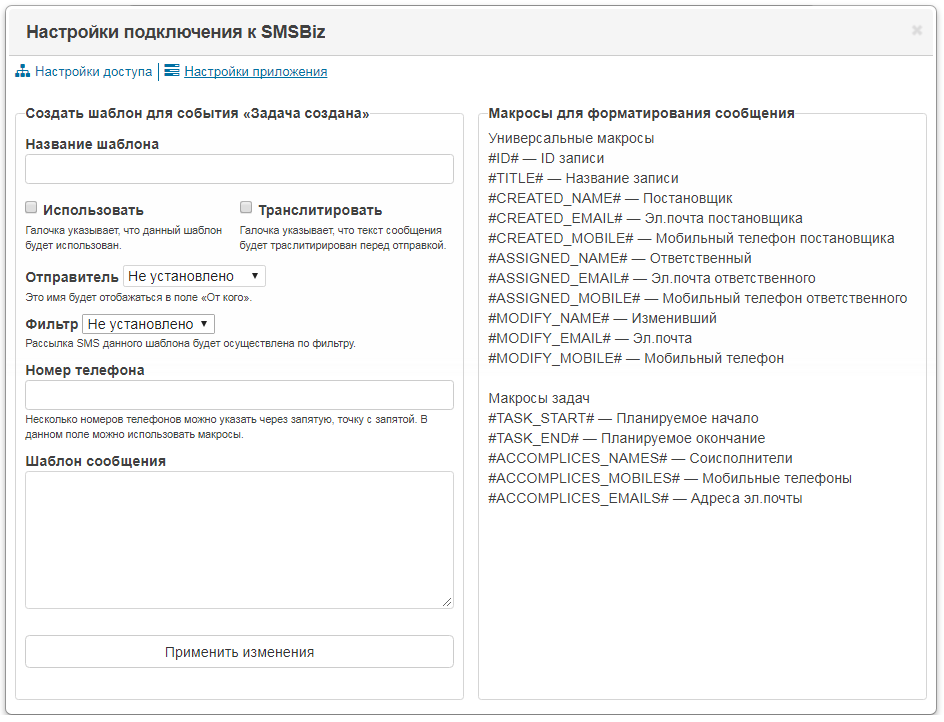The height and width of the screenshot is (722, 944).
Task: Click the #MODIFY_NAME# macro line
Action: click(x=603, y=318)
